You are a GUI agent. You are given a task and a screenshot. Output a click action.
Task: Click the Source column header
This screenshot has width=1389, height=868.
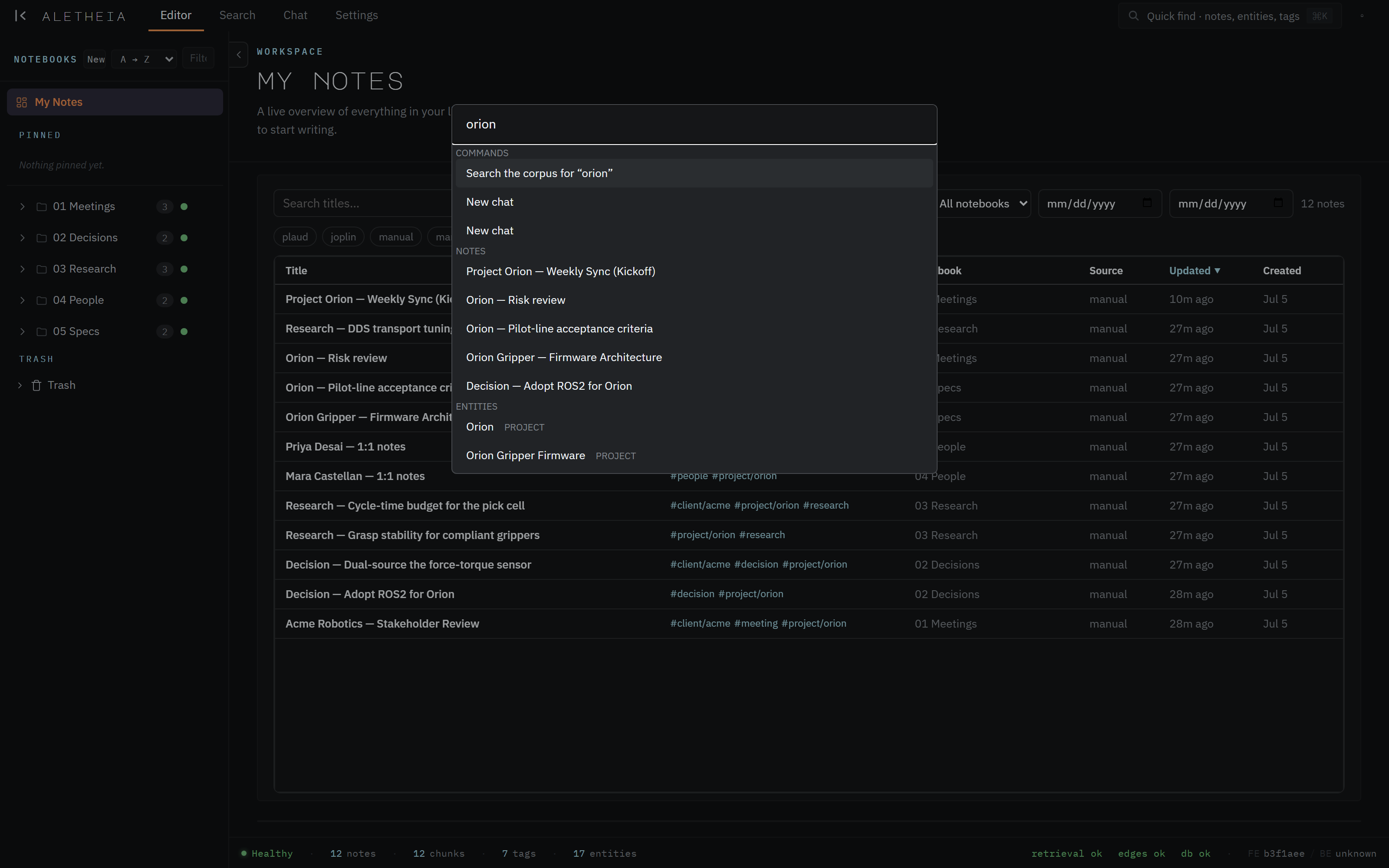pyautogui.click(x=1106, y=271)
